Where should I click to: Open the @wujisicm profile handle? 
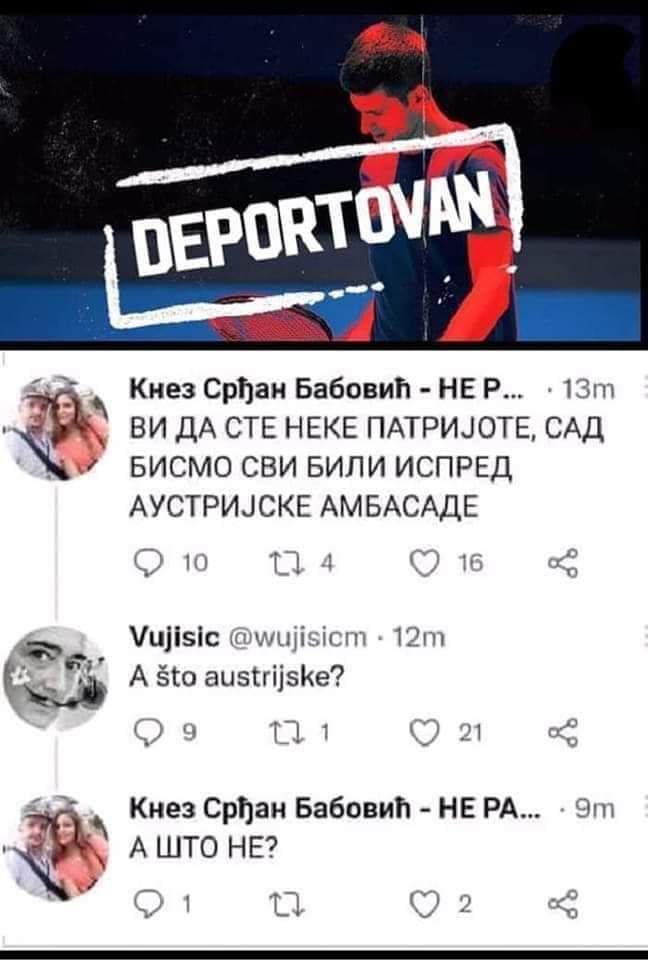coord(299,637)
